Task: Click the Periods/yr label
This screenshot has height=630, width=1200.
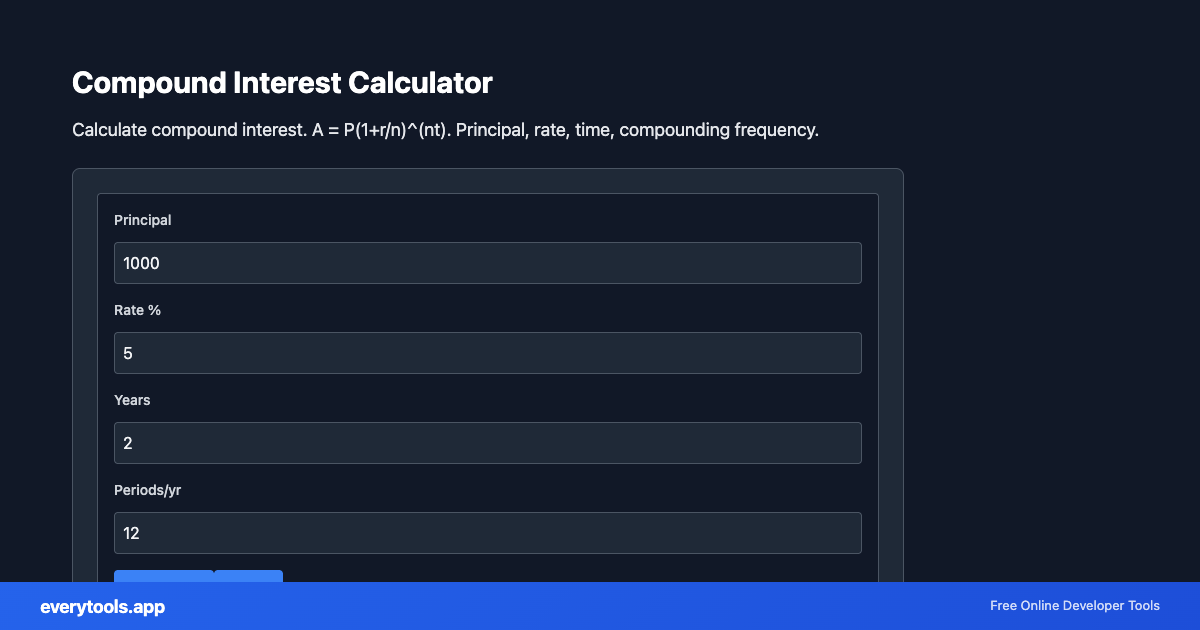Action: click(x=147, y=490)
